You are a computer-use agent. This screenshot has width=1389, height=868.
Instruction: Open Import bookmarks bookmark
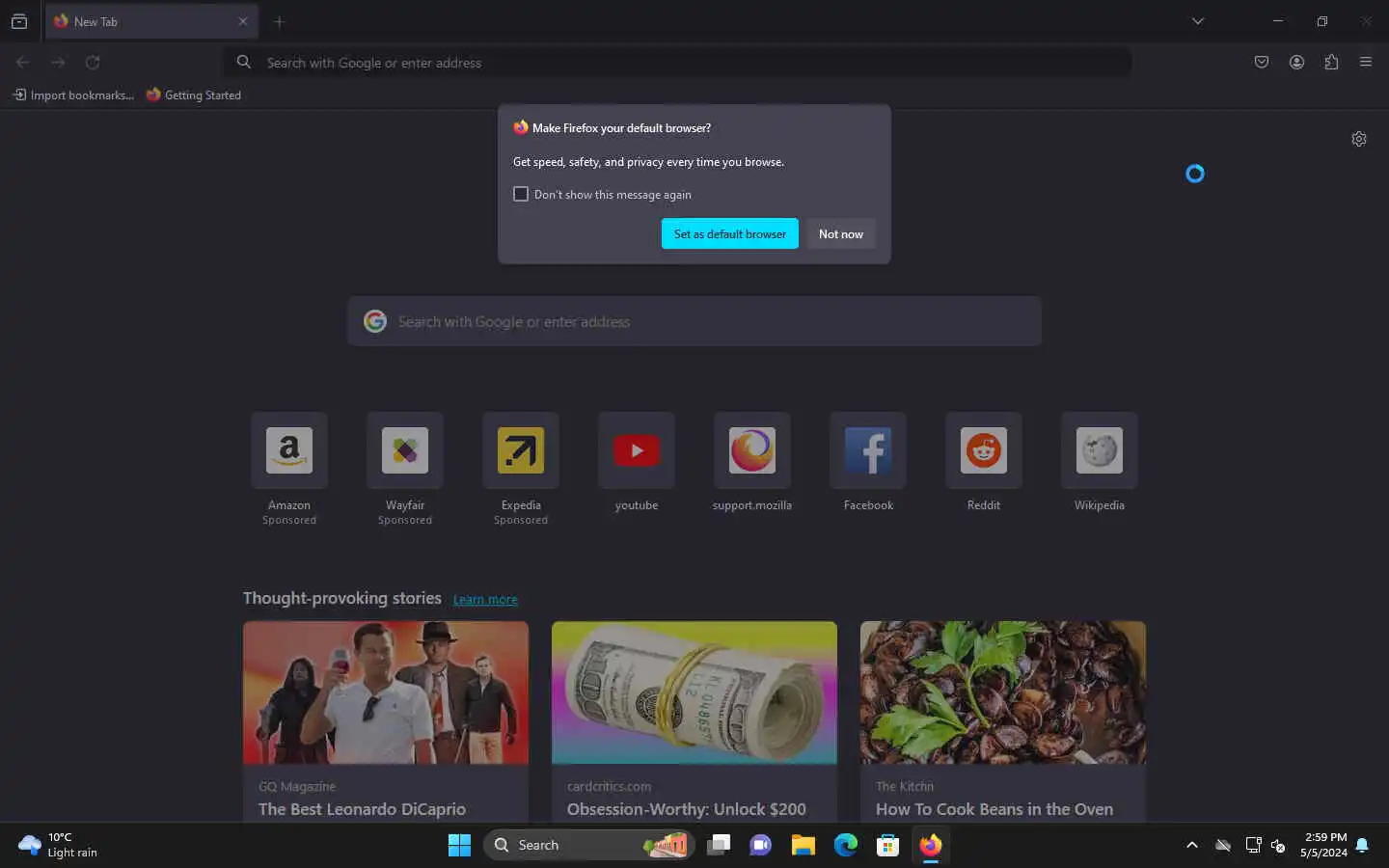73,95
